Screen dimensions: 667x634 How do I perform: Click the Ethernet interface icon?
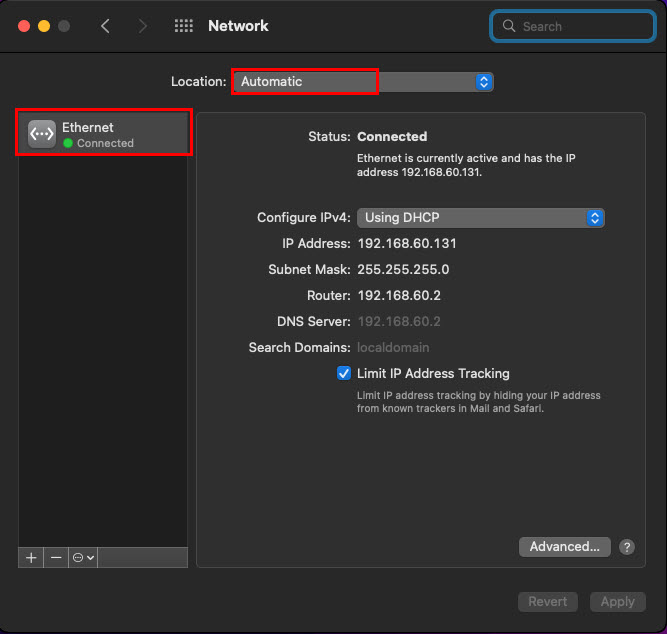[42, 134]
